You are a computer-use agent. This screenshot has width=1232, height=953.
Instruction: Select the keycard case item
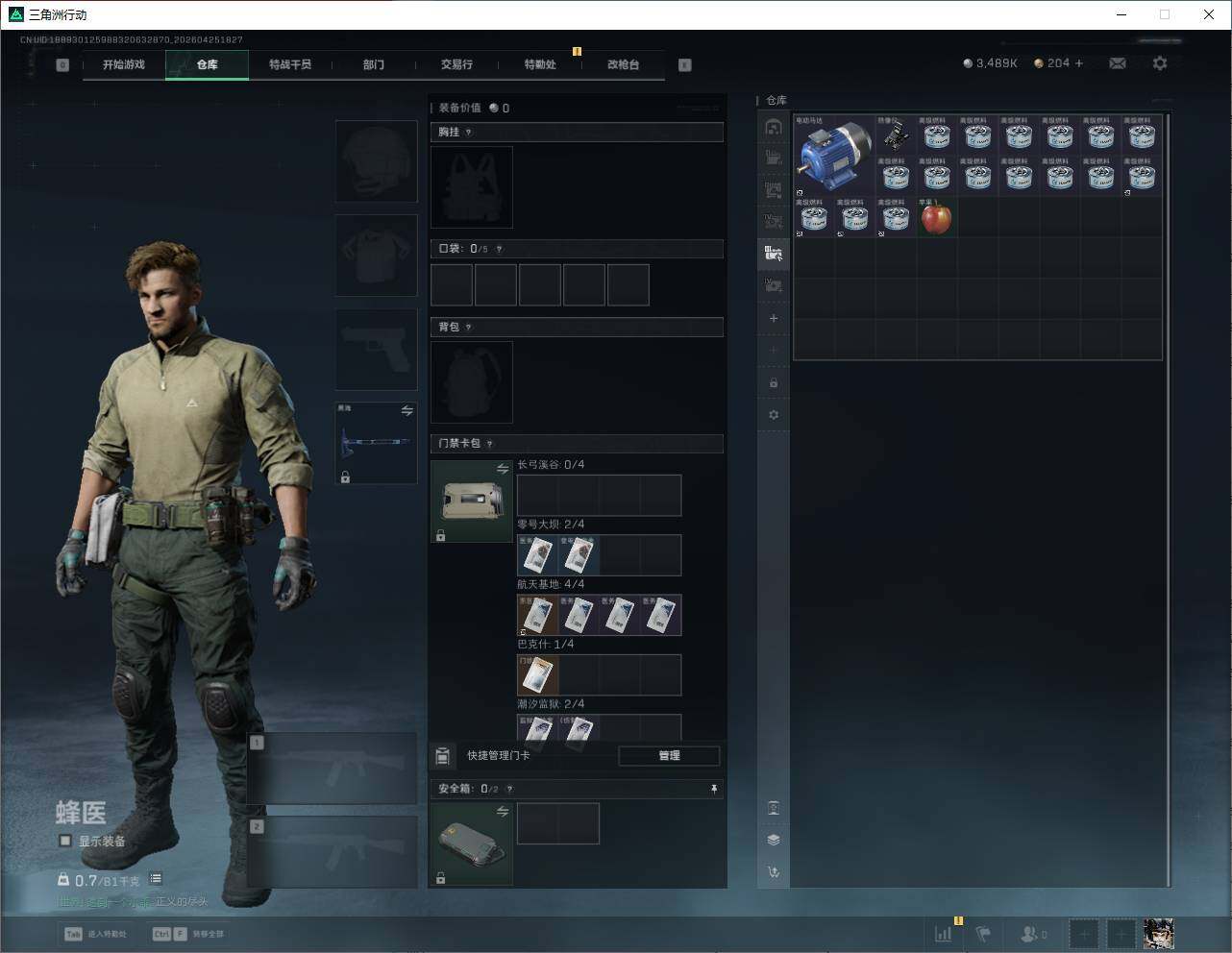472,501
